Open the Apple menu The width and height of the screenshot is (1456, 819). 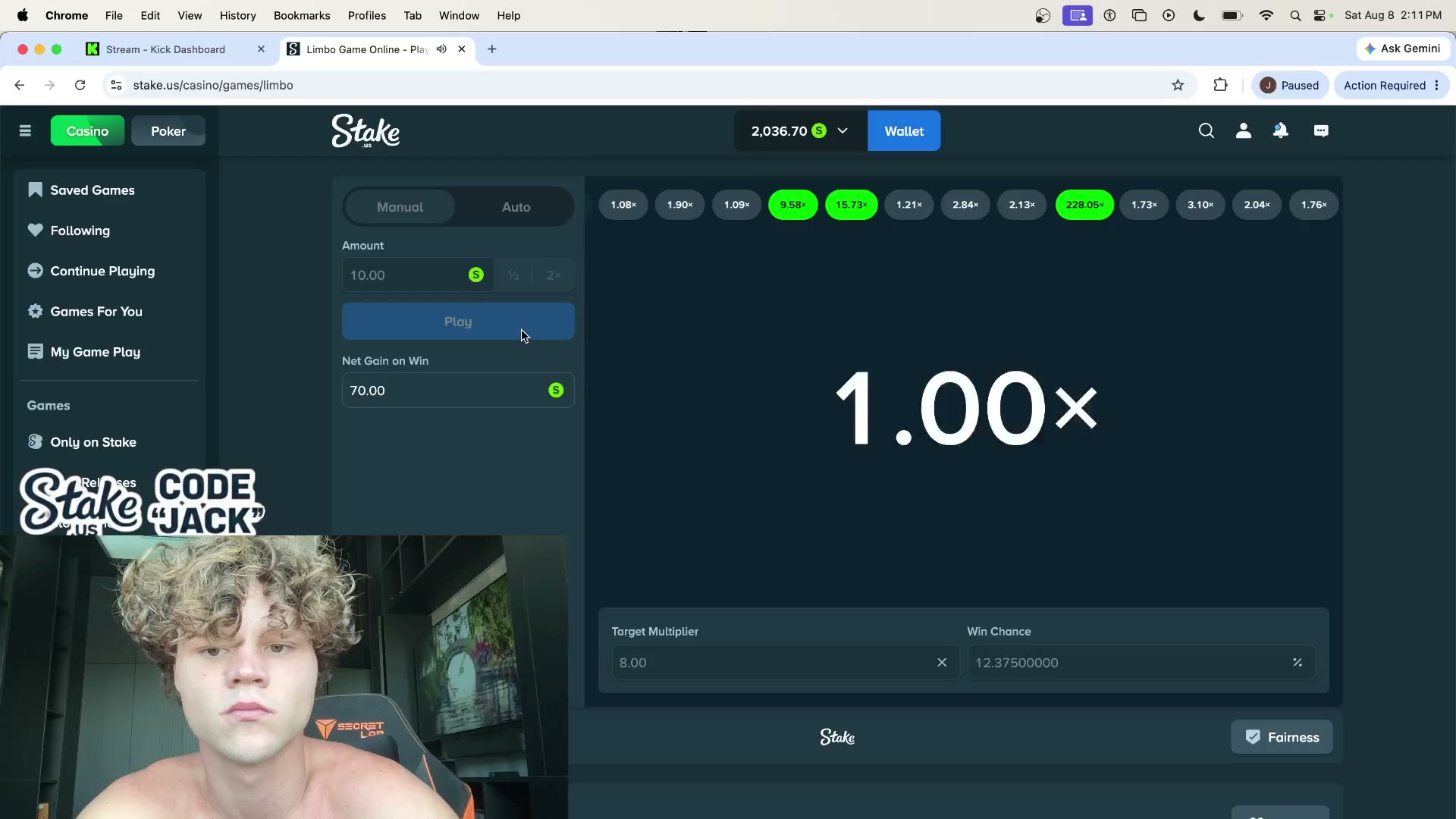23,15
